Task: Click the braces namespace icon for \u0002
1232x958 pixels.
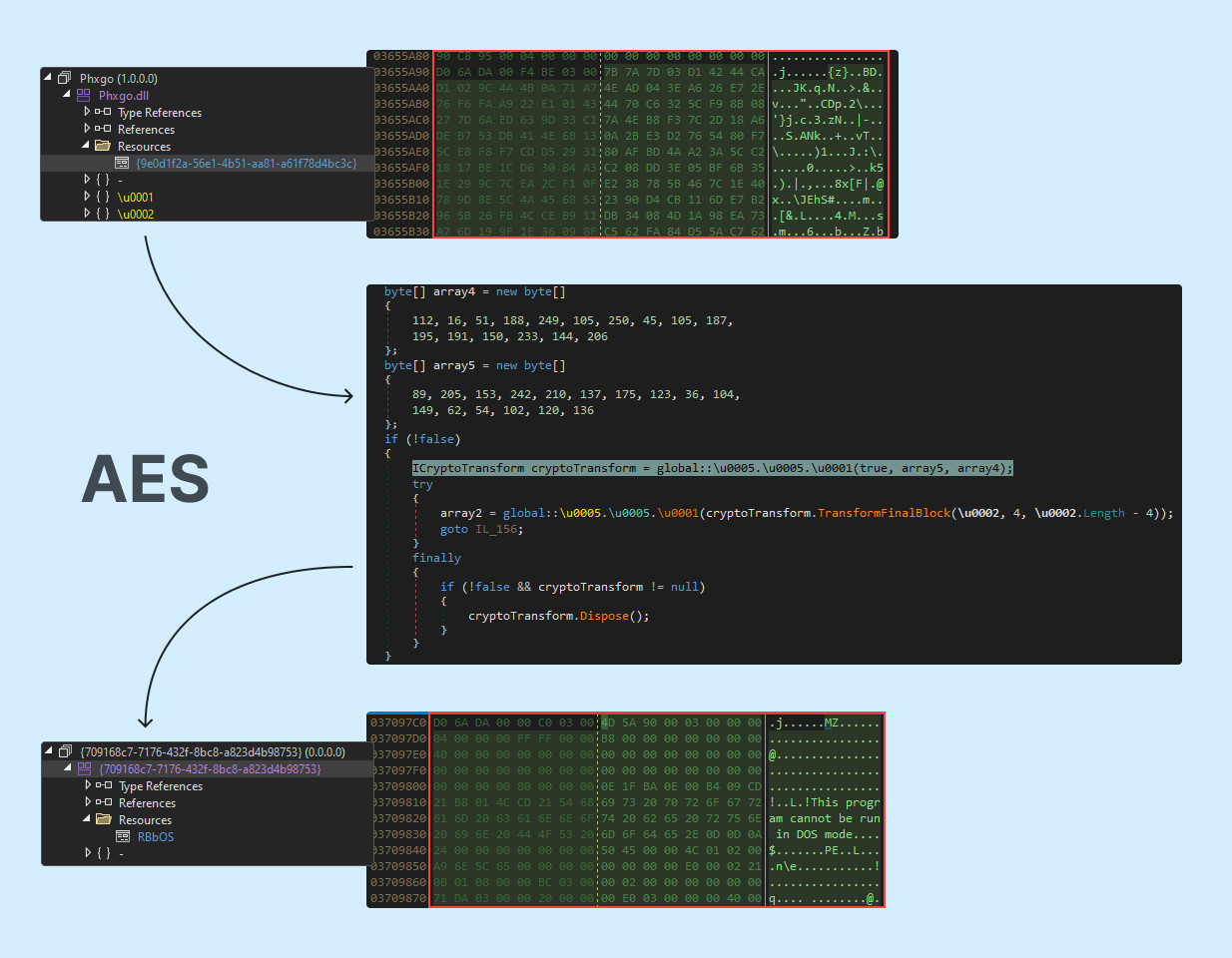Action: (103, 214)
